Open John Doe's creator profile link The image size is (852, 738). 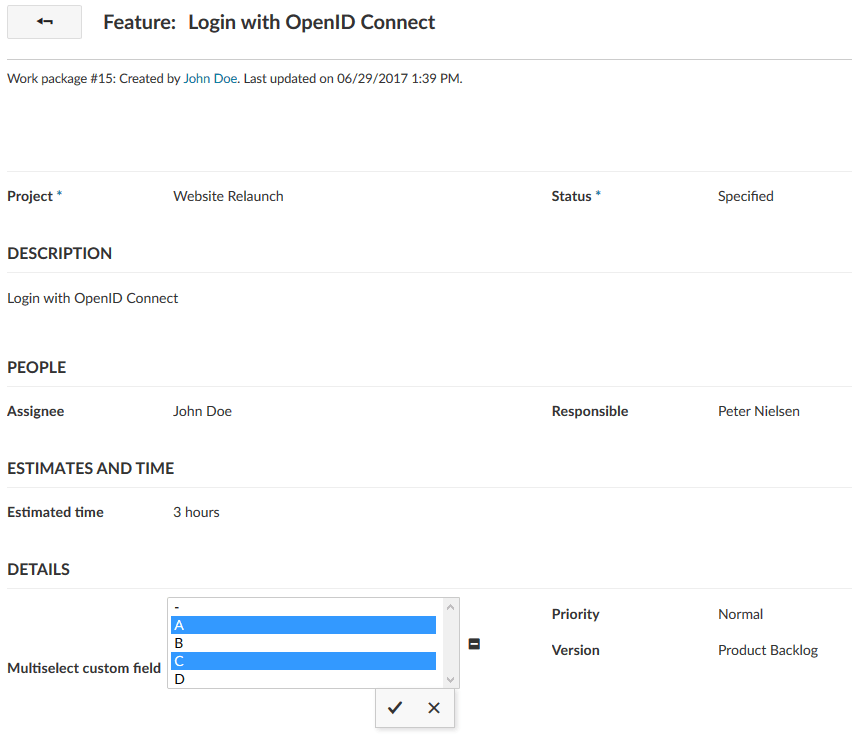(210, 78)
